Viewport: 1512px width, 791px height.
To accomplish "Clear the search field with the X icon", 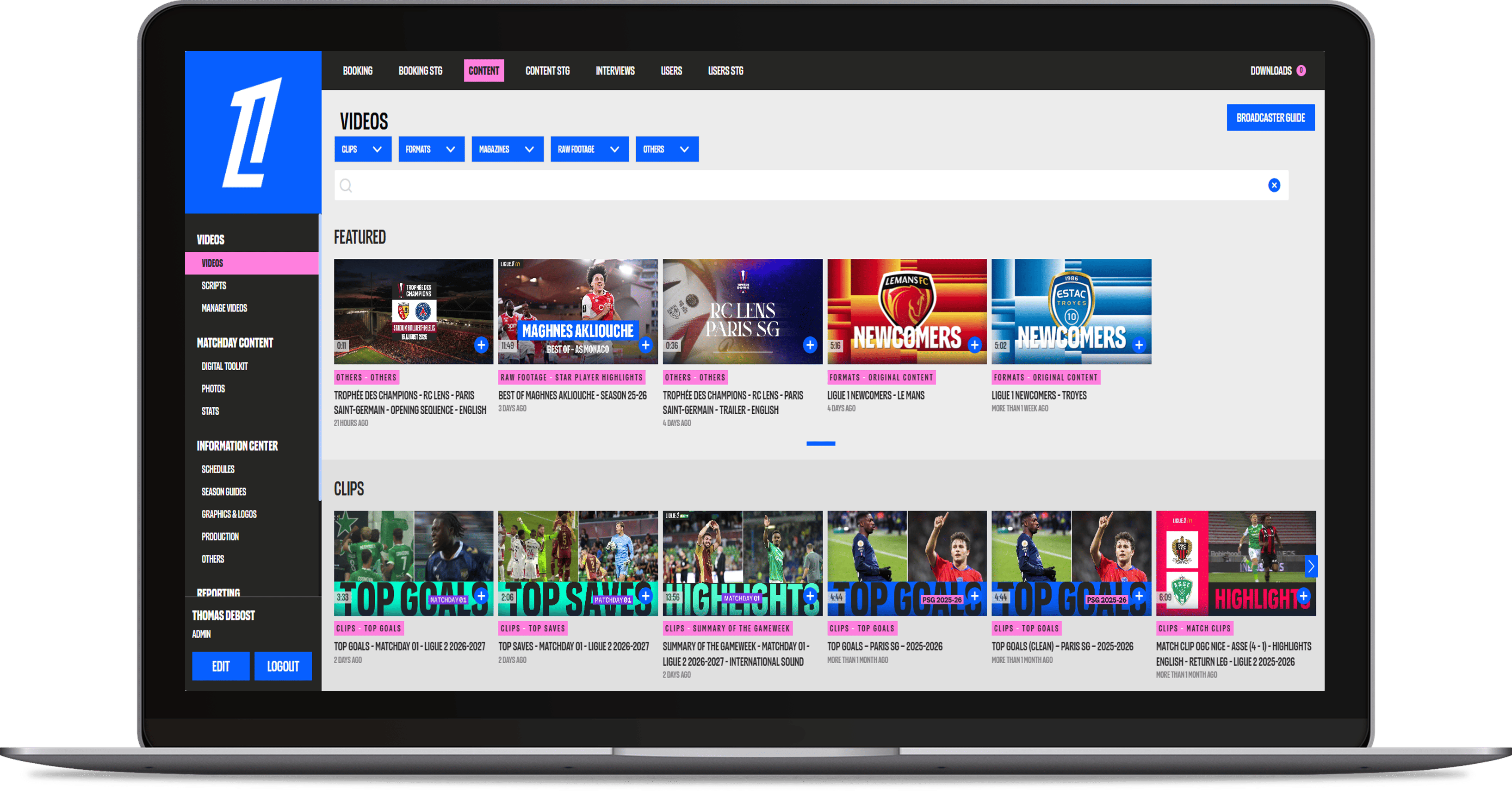I will pos(1274,185).
